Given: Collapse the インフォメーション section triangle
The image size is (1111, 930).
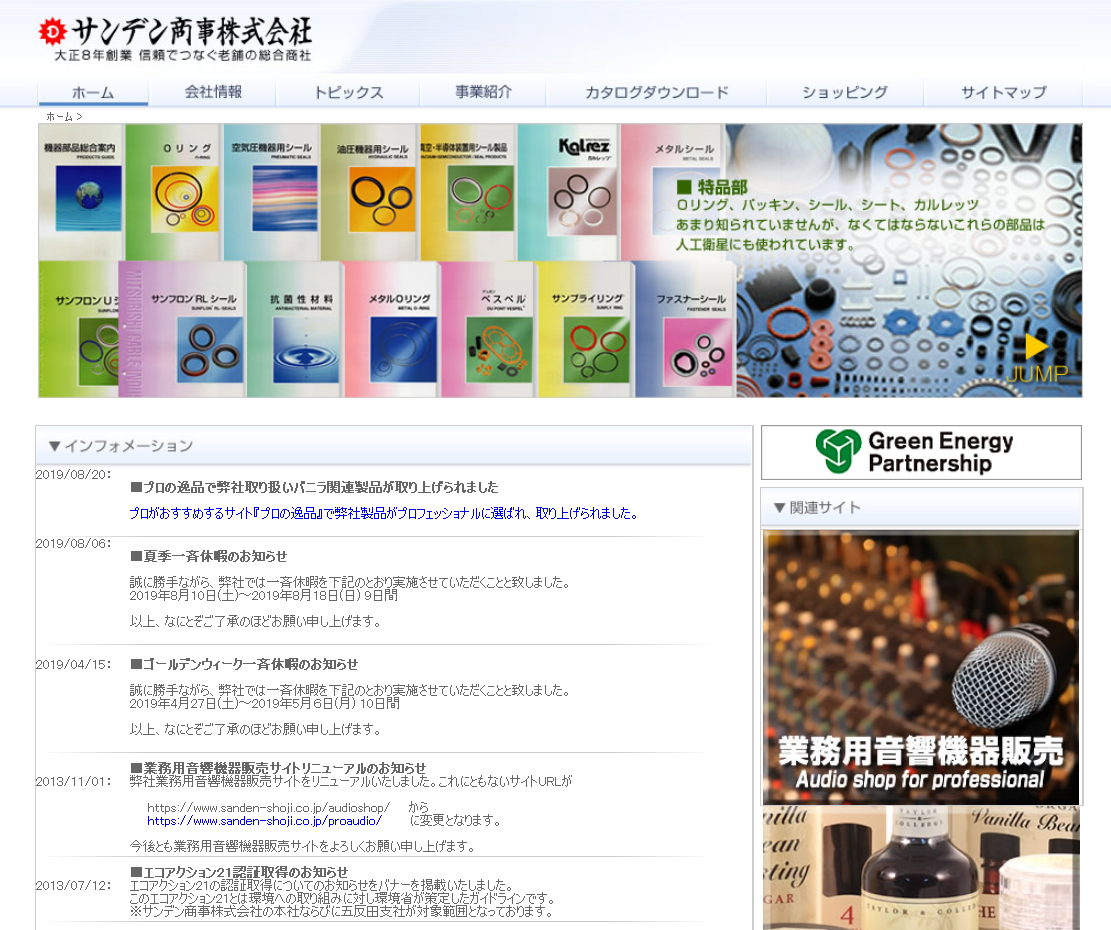Looking at the screenshot, I should (55, 446).
